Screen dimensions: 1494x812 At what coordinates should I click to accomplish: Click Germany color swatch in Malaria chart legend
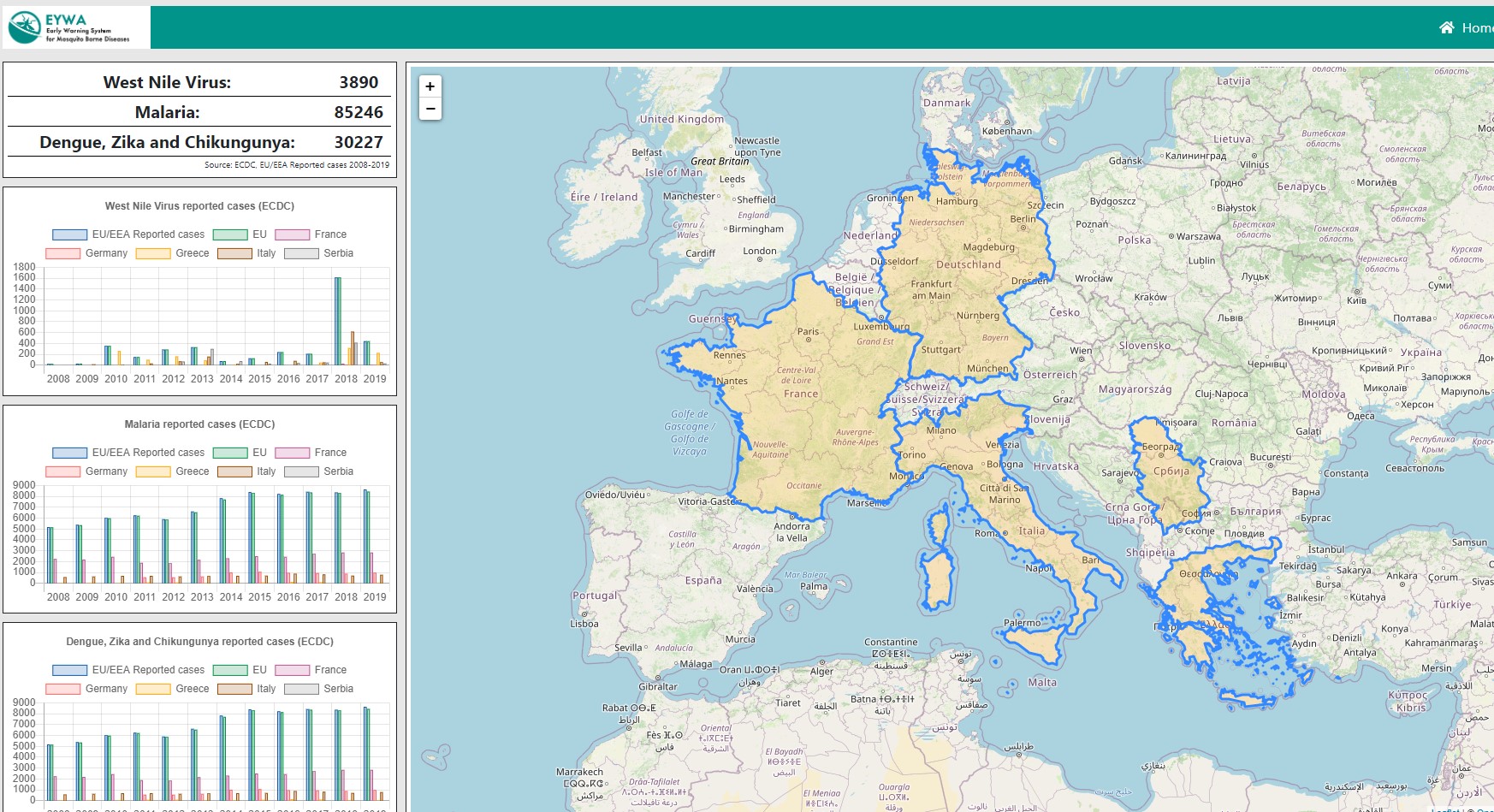point(62,471)
